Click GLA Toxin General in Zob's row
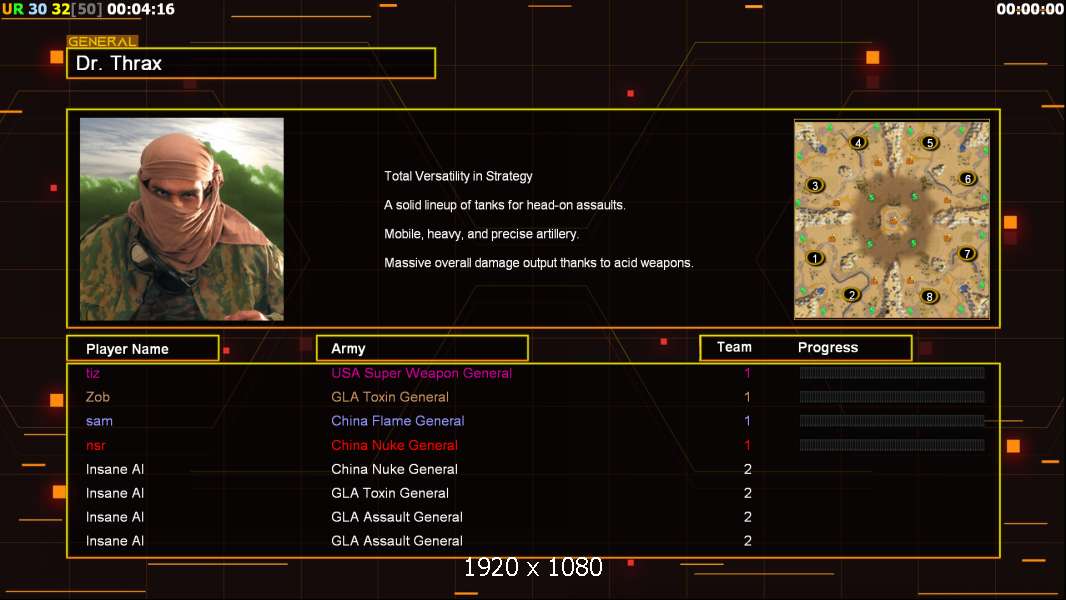The width and height of the screenshot is (1066, 600). (x=390, y=397)
